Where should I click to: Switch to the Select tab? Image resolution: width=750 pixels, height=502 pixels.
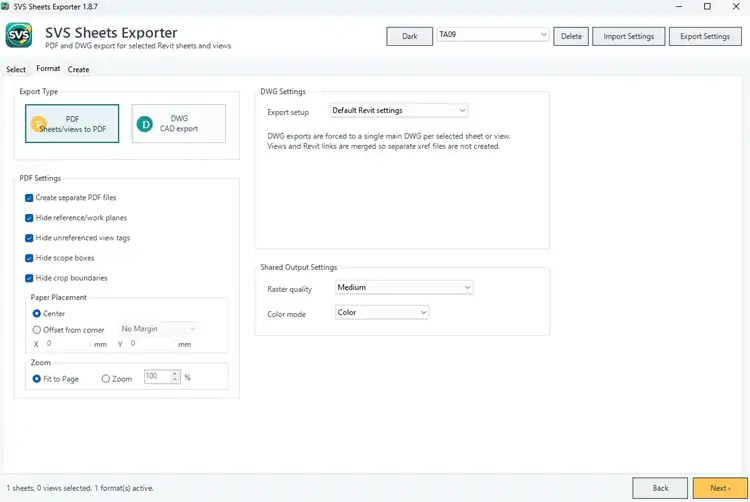click(x=16, y=69)
